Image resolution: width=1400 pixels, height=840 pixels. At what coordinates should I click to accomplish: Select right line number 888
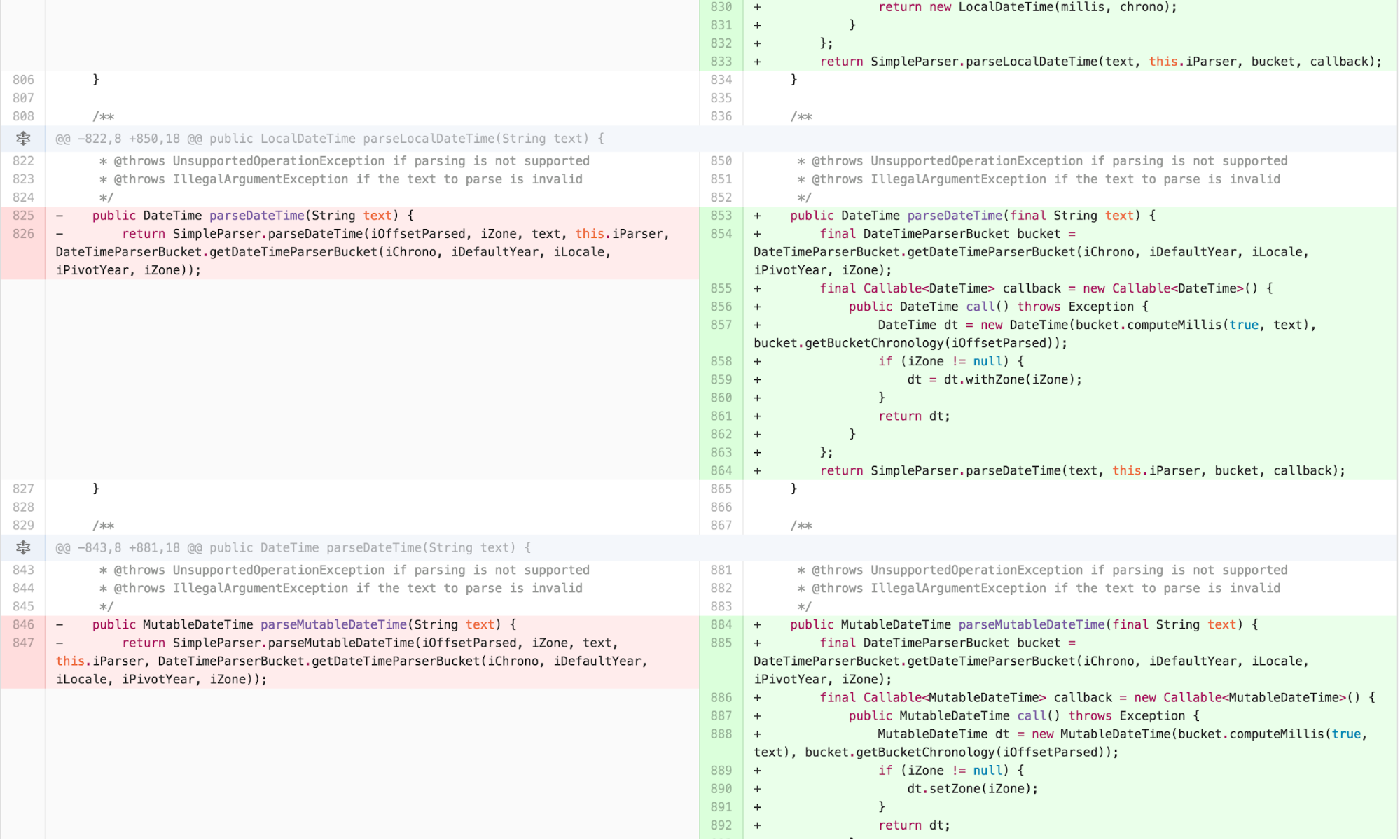tap(721, 734)
